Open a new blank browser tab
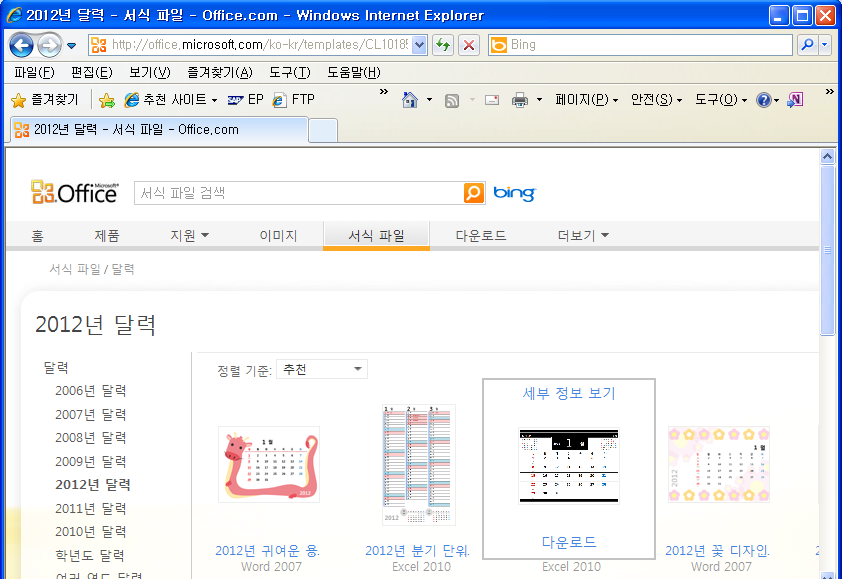 click(323, 131)
